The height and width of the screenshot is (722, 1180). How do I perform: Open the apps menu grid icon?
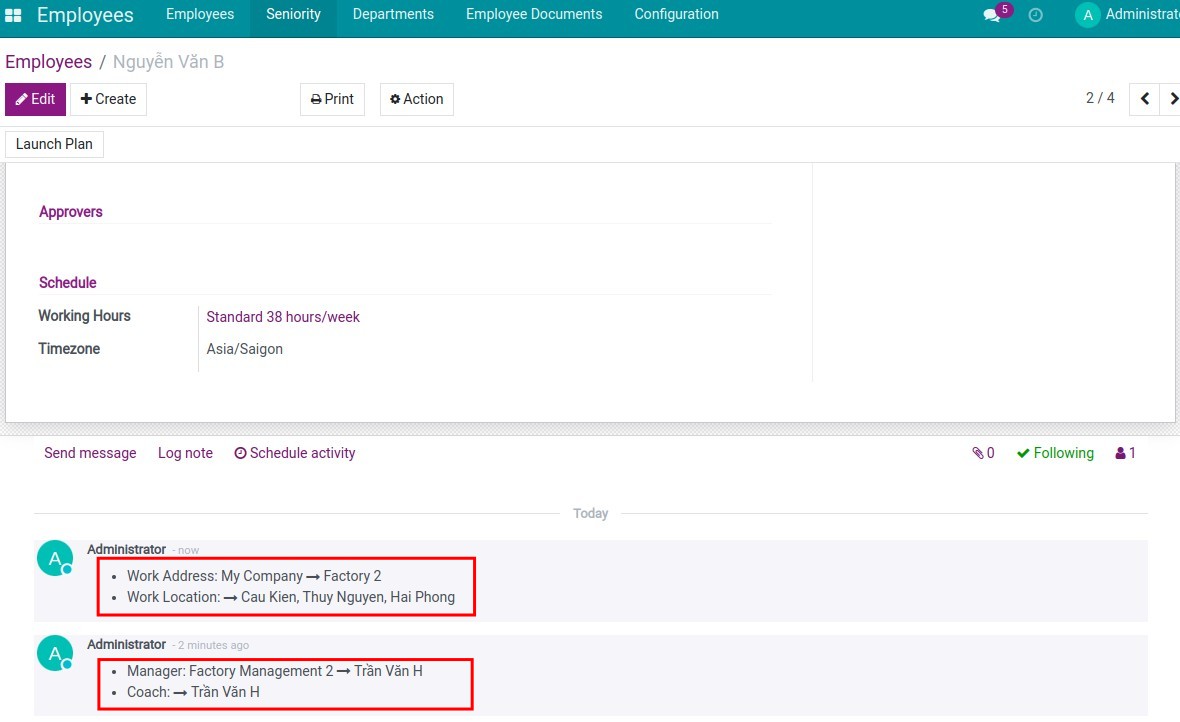(14, 14)
